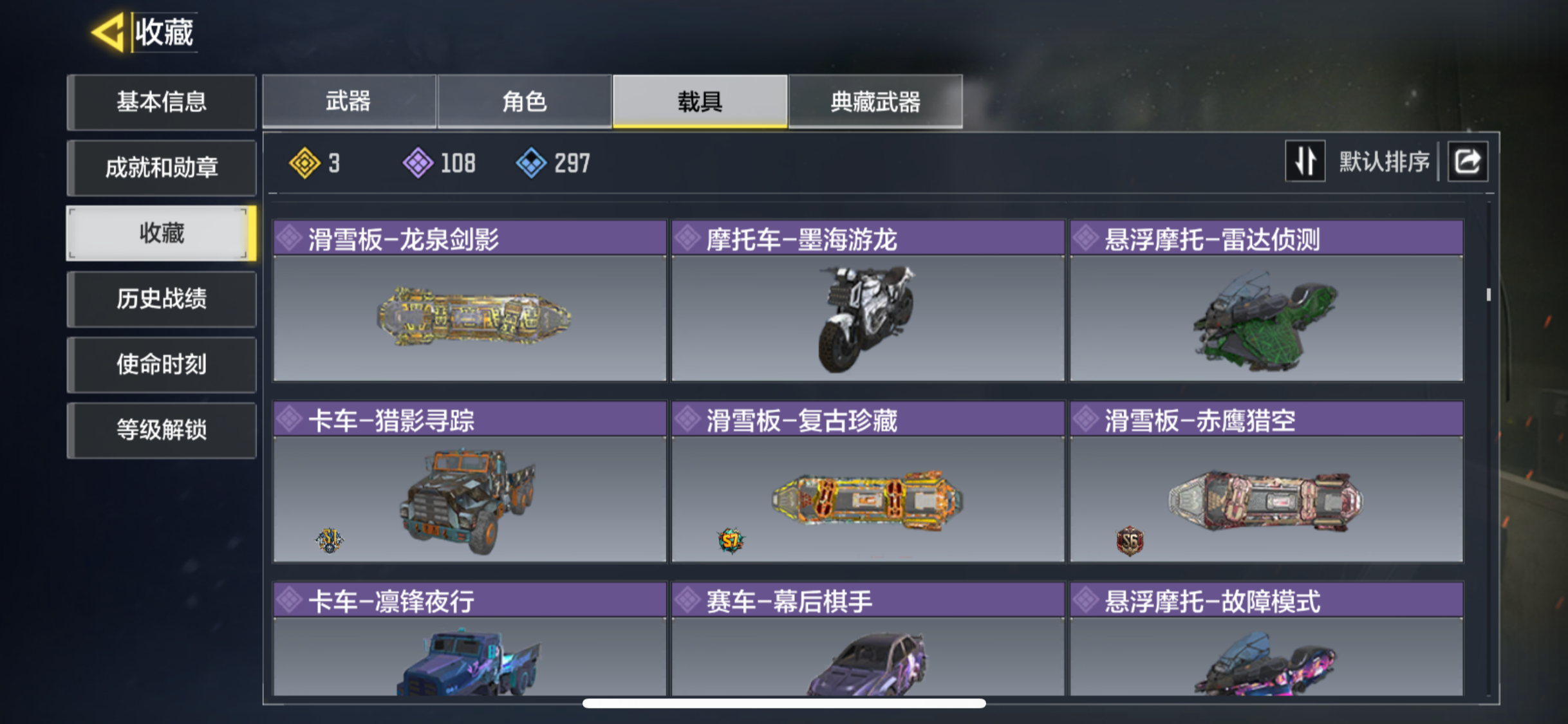
Task: Click the blue rare rarity diamond icon
Action: [532, 163]
